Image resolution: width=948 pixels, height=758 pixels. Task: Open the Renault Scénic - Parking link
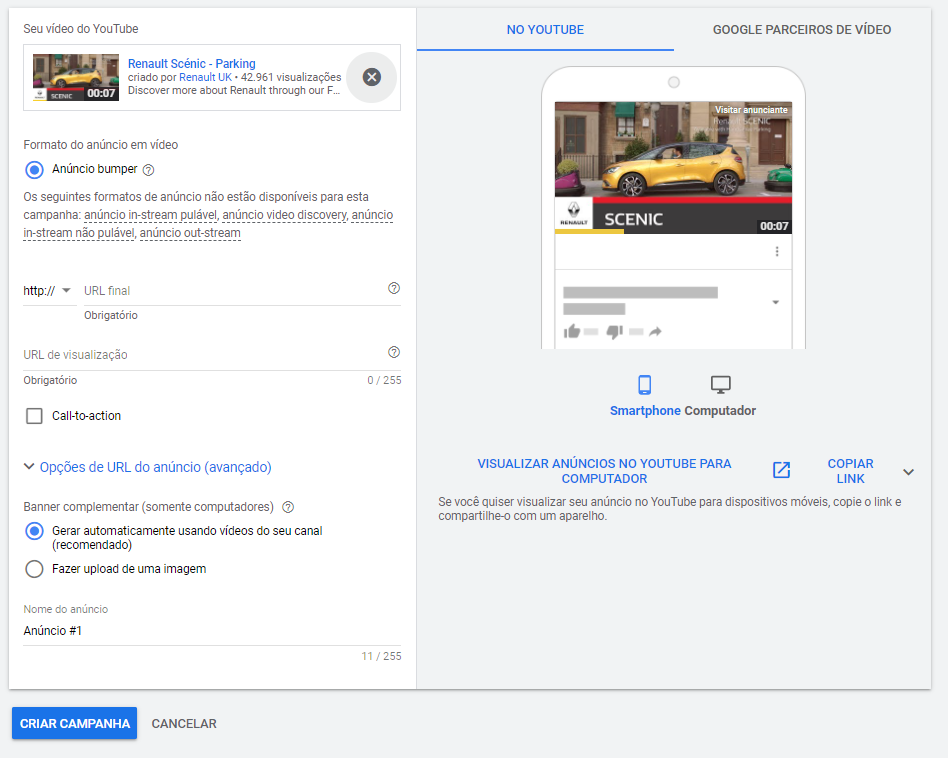point(192,63)
